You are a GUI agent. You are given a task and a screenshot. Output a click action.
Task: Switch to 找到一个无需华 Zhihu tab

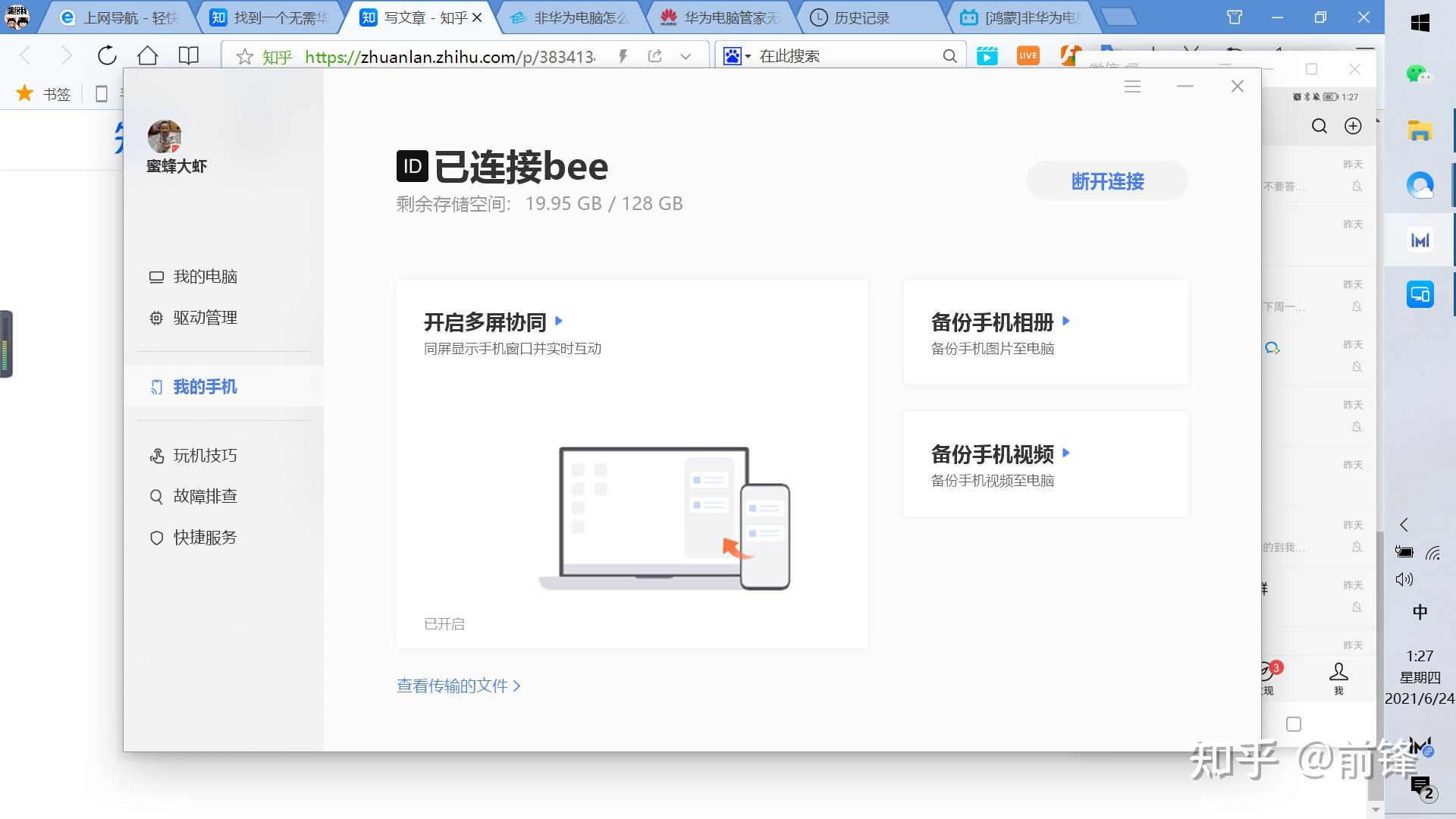[270, 17]
